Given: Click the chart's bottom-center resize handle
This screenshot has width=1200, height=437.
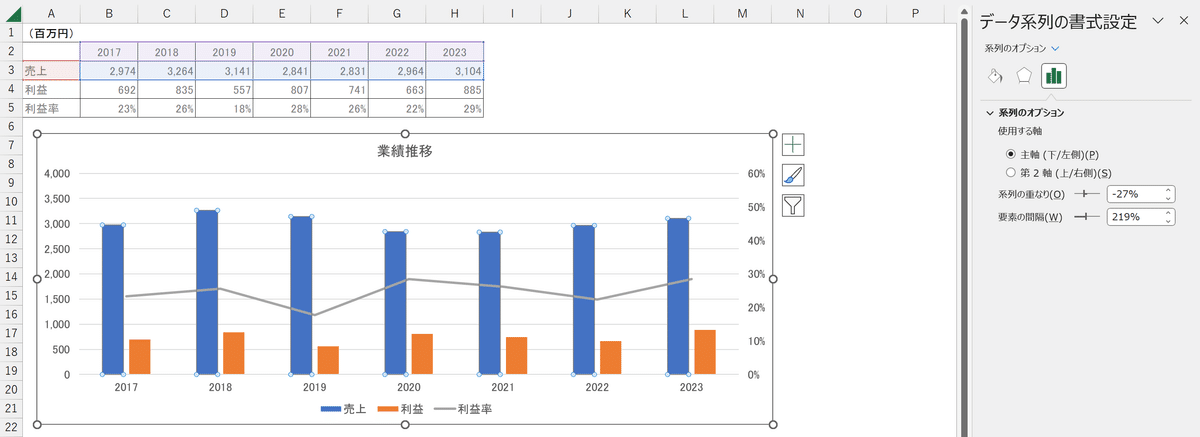Looking at the screenshot, I should click(405, 426).
